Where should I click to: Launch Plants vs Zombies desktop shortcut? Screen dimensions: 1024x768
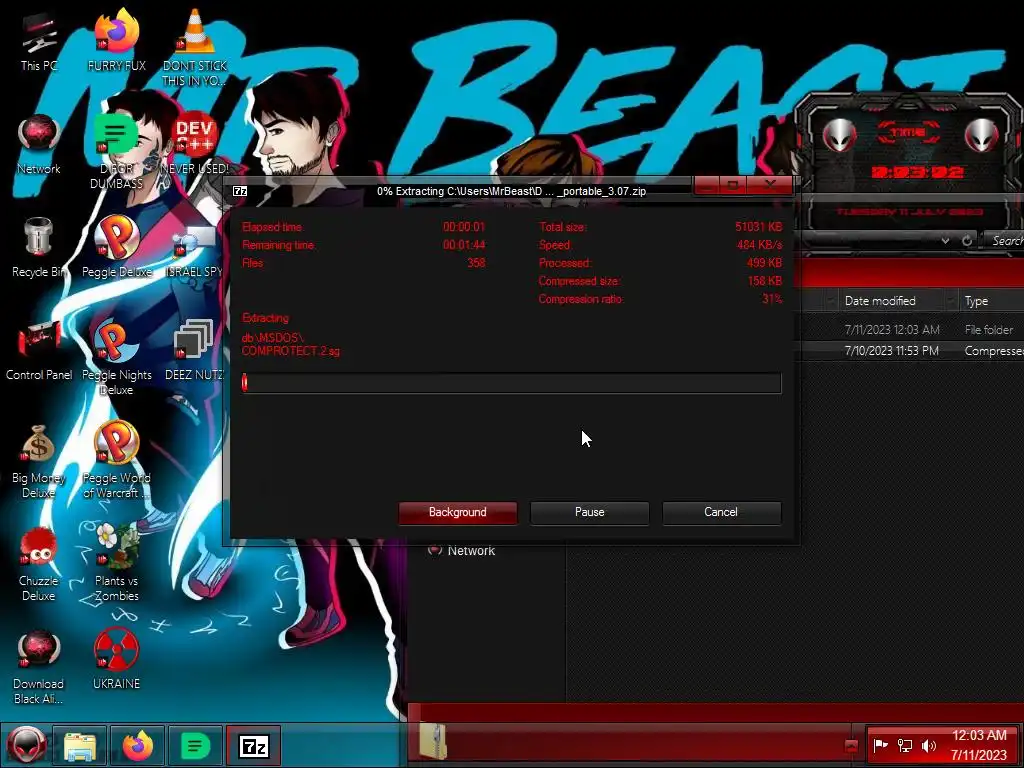116,564
